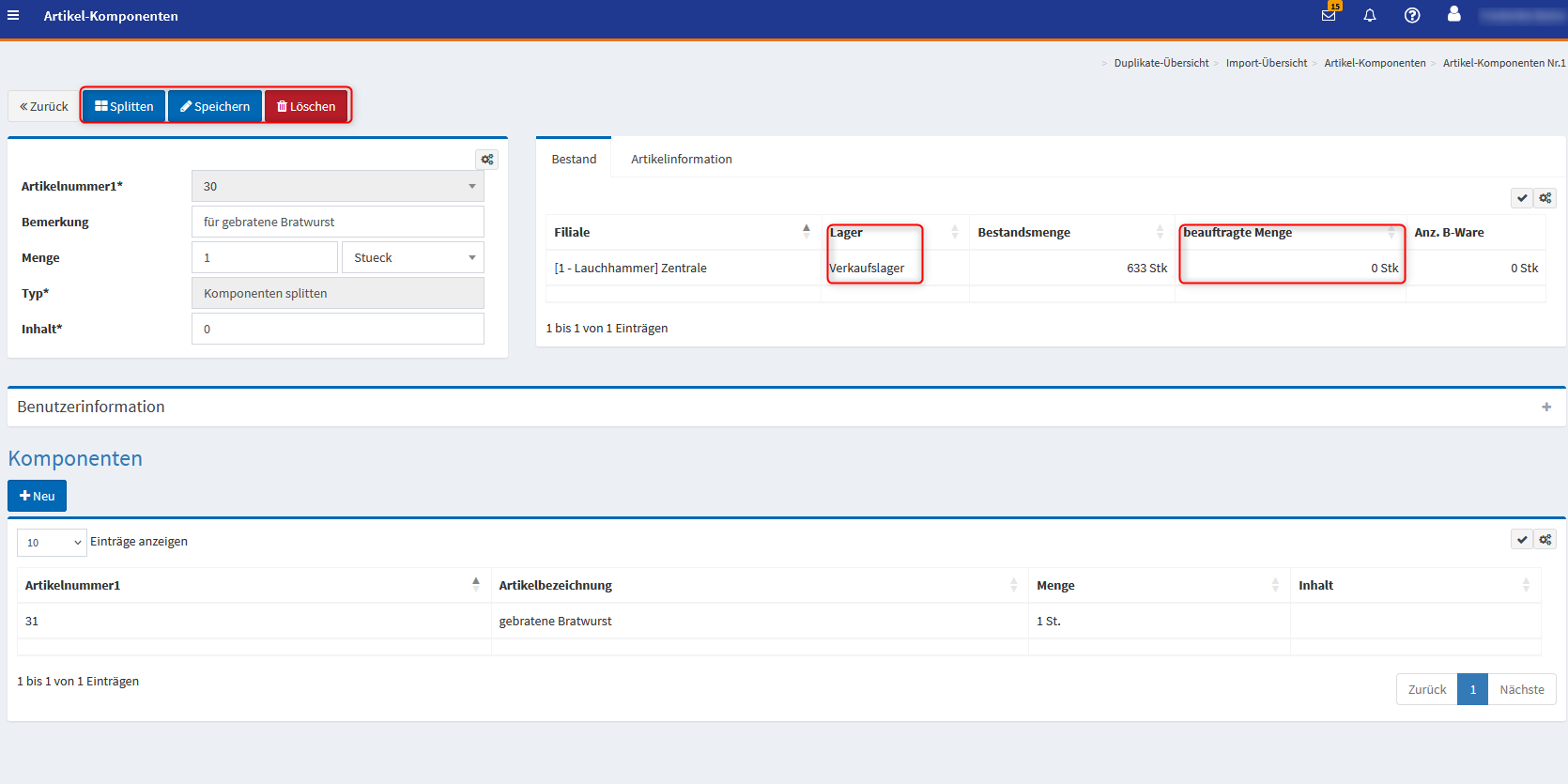Click checkmark icon in Bestand table

(1522, 198)
